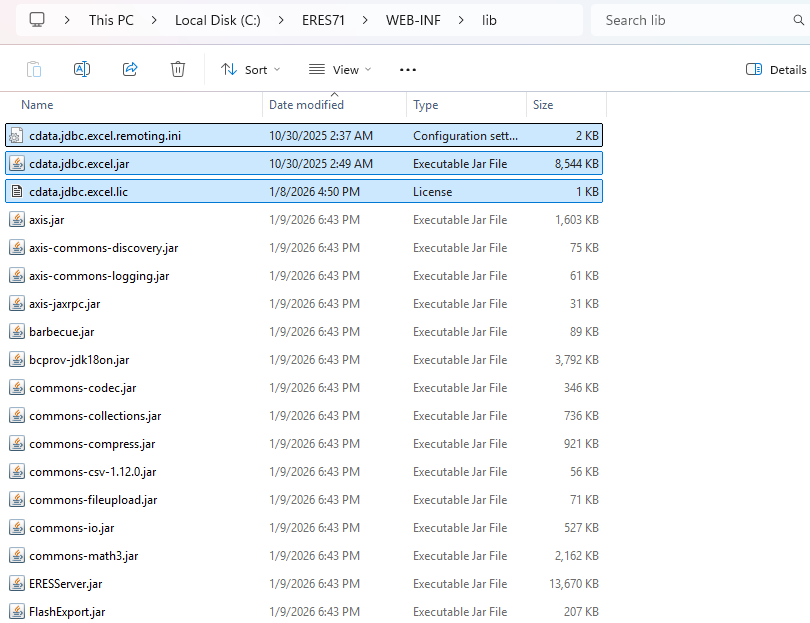
Task: Select the commons-csv-1.12.0.jar file
Action: [x=92, y=472]
